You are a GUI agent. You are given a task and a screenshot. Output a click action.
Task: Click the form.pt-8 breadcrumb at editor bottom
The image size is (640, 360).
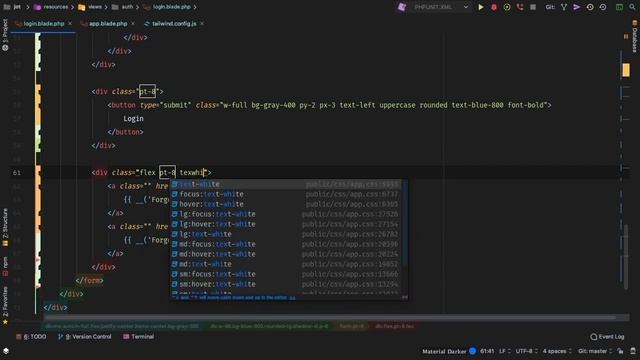(351, 326)
